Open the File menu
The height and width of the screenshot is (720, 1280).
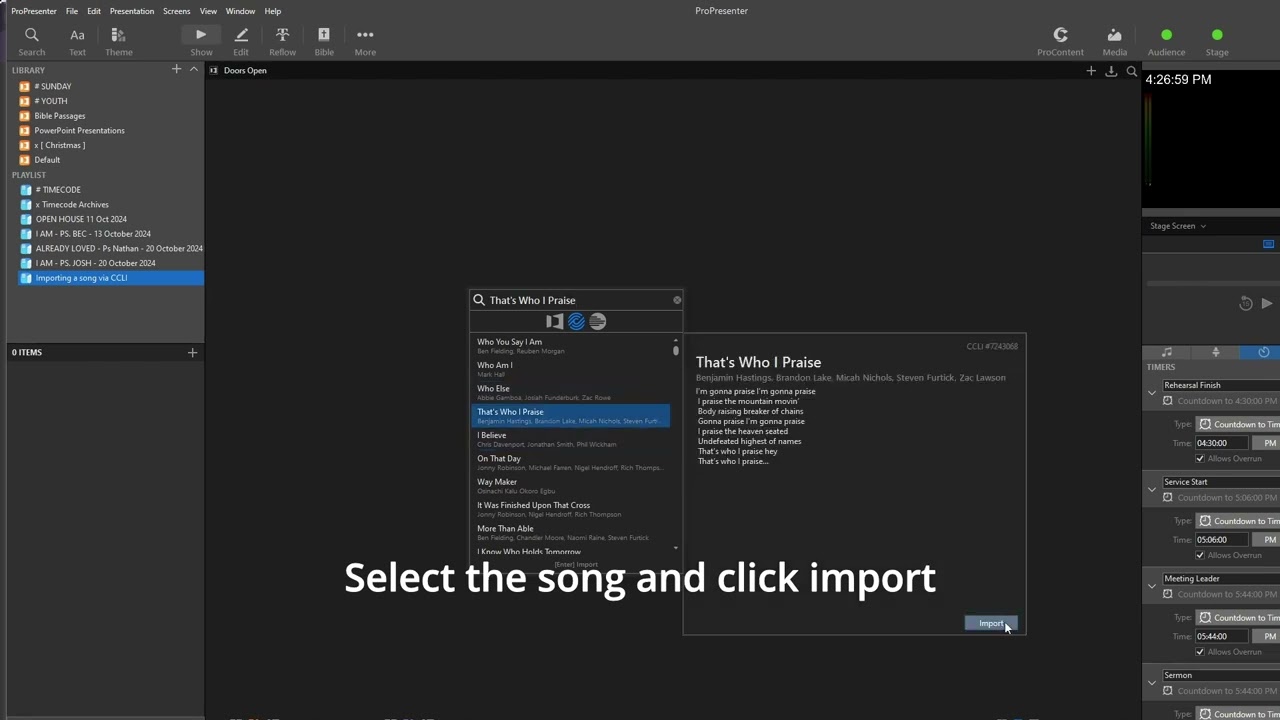(72, 11)
